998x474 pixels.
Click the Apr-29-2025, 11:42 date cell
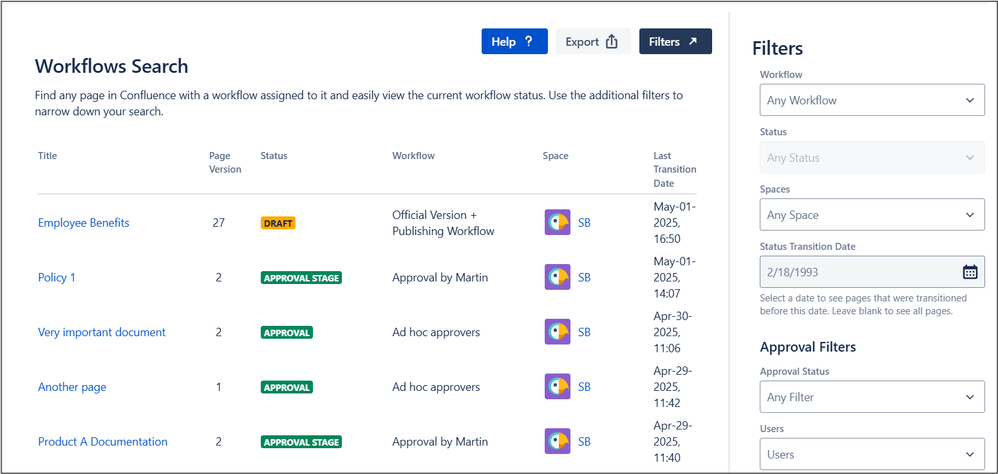pyautogui.click(x=674, y=387)
